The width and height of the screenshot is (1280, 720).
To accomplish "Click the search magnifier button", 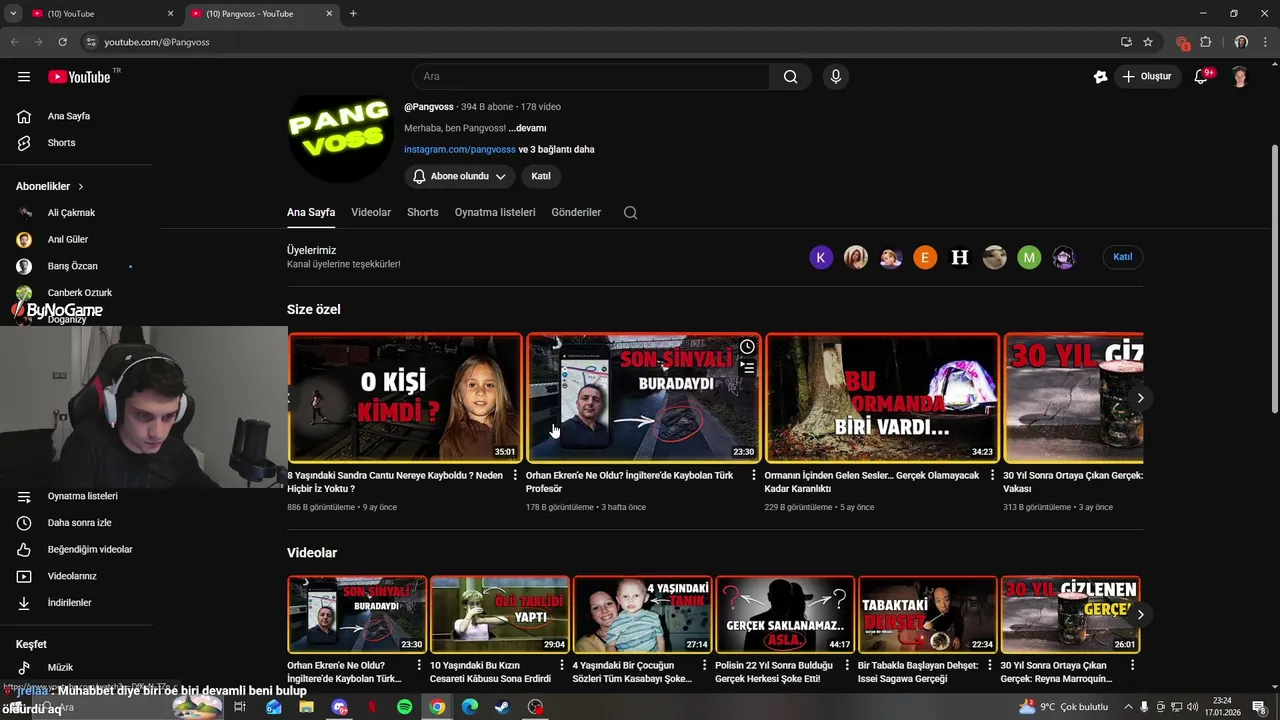I will [x=790, y=77].
